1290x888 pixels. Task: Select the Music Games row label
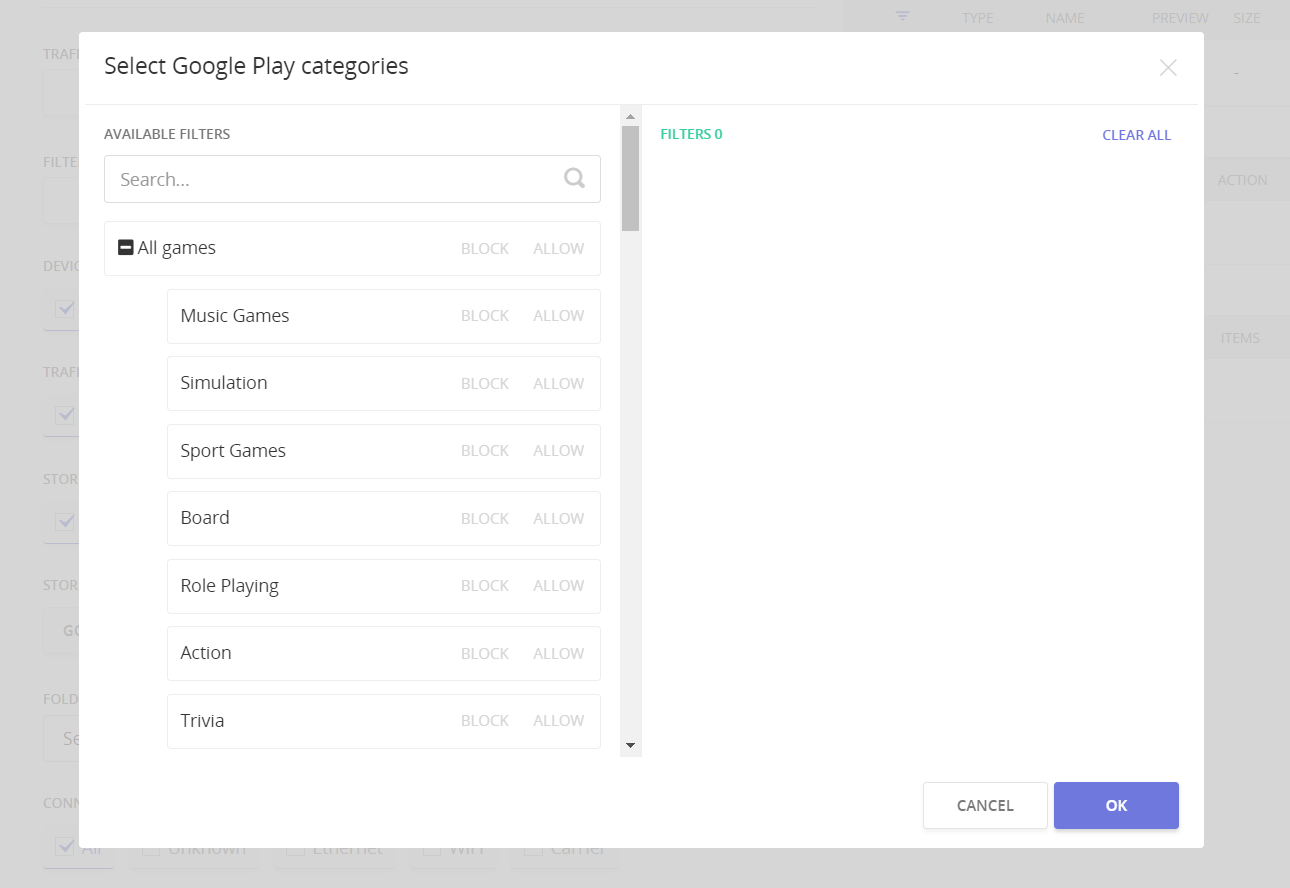235,316
